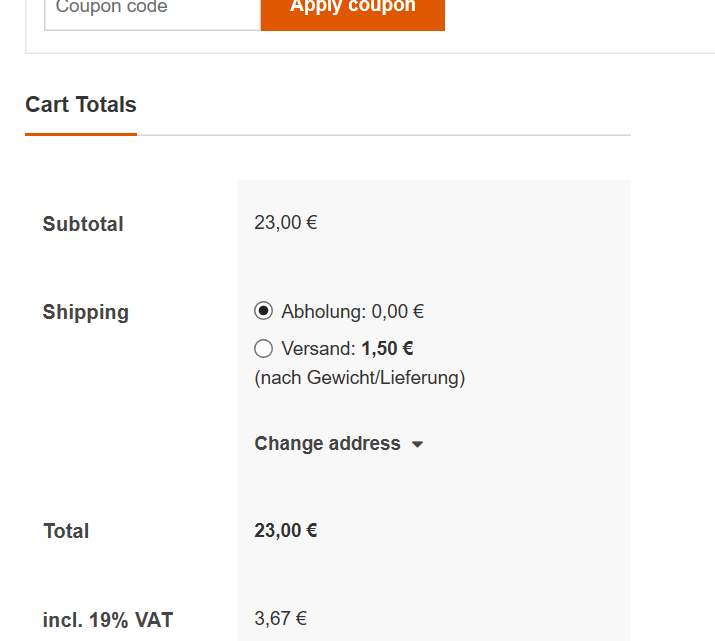This screenshot has height=641, width=715.
Task: Click the bold total amount 23,00 €
Action: coord(286,530)
